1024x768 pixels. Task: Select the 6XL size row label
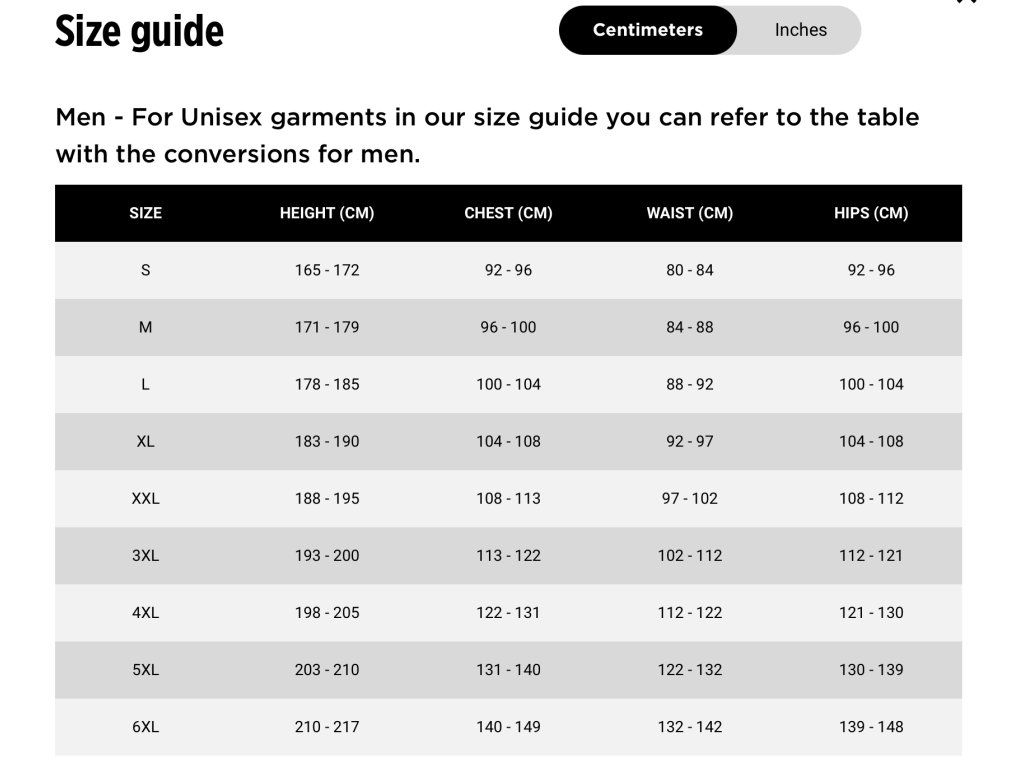point(145,727)
